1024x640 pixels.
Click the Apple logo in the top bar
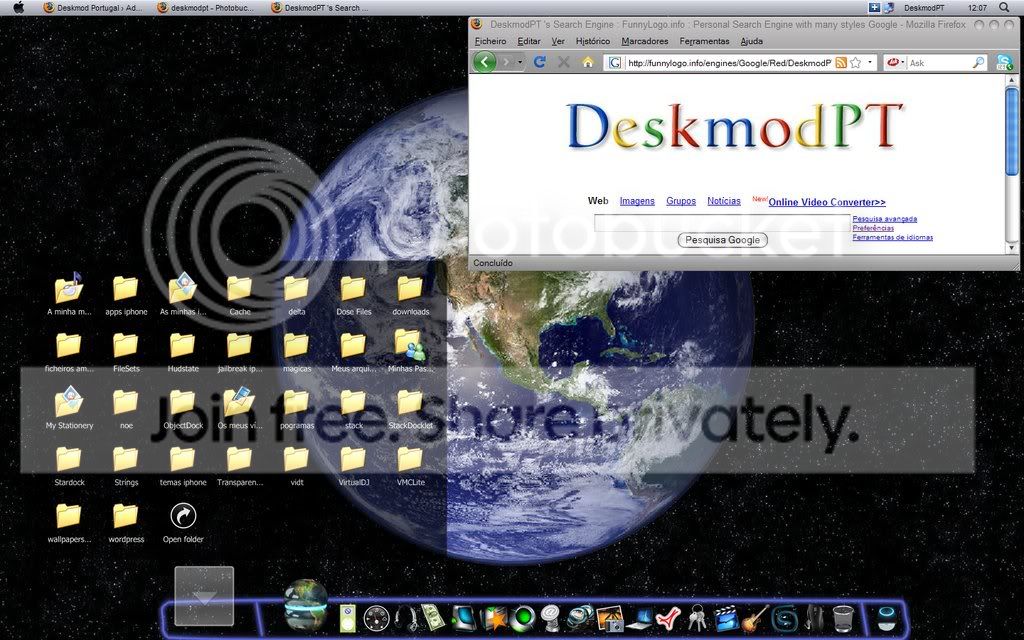coord(18,7)
